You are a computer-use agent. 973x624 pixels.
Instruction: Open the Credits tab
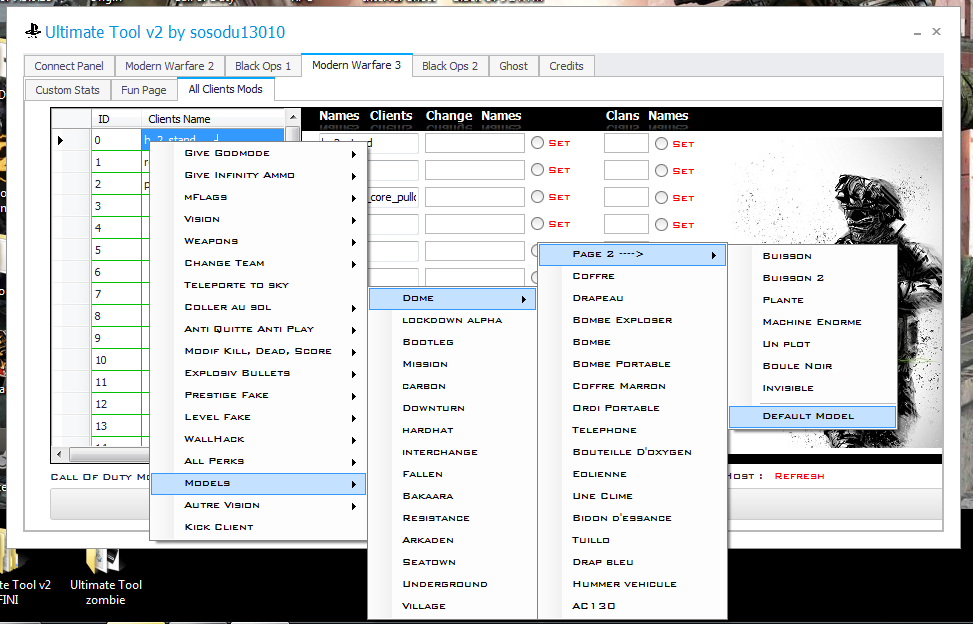click(x=566, y=66)
